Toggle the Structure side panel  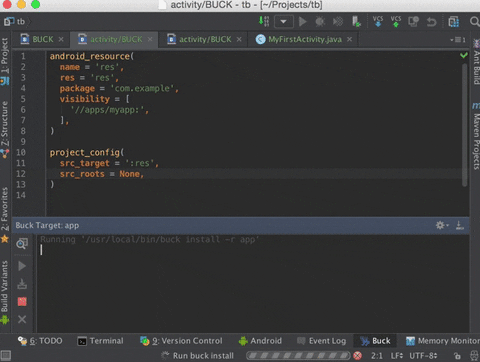coord(5,129)
